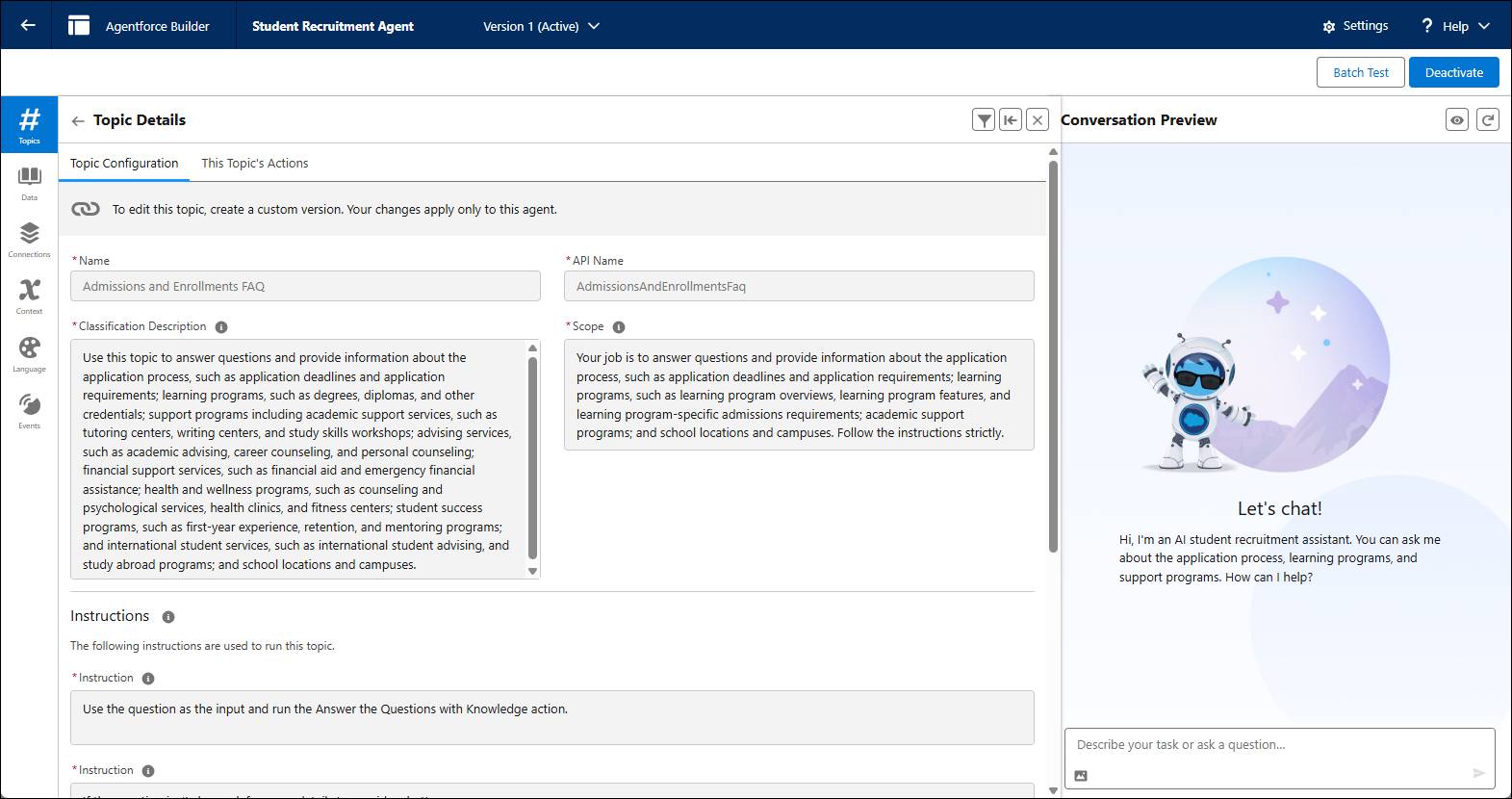Show info tooltip for second Instruction label

[x=148, y=771]
